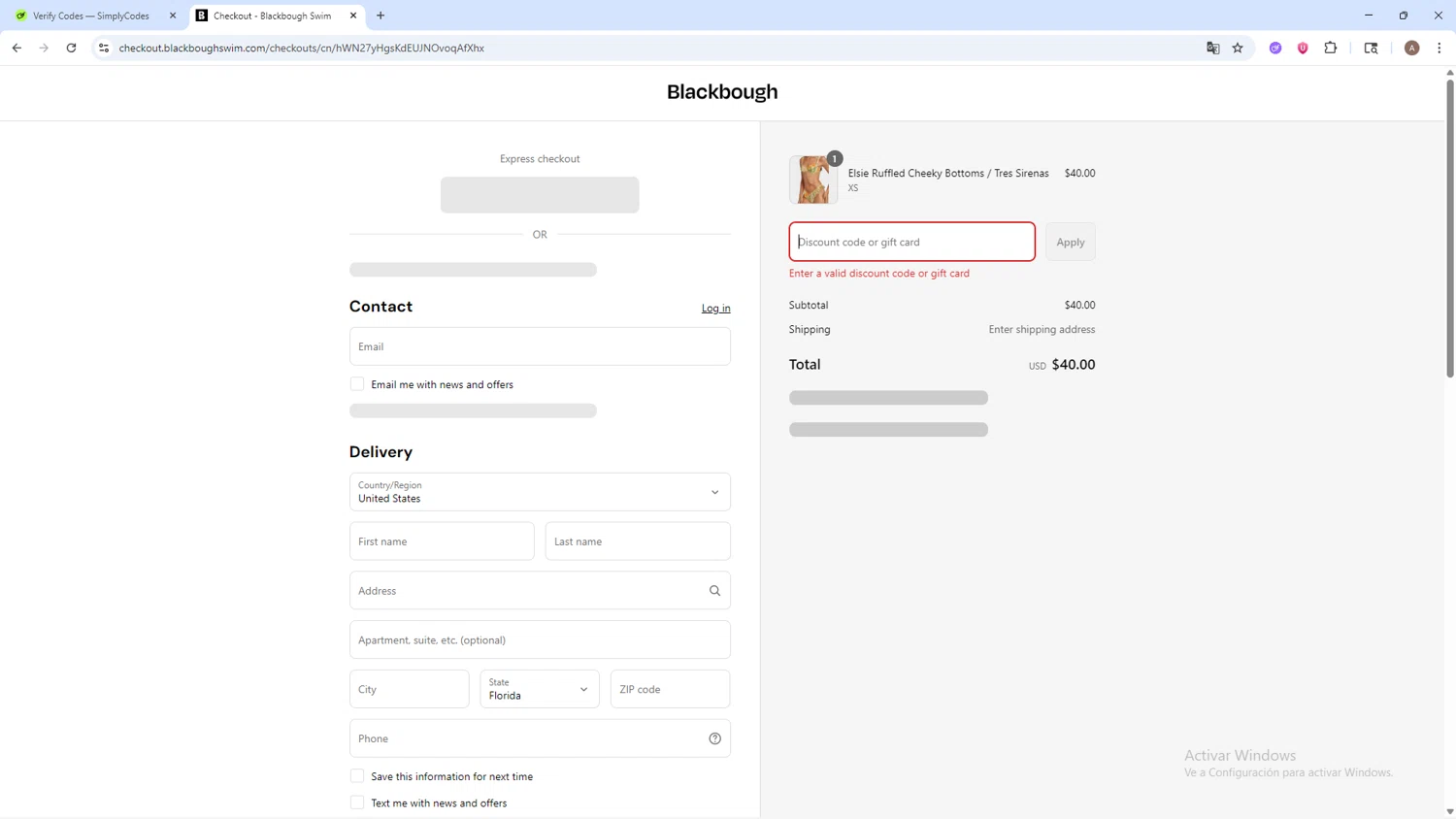Open the State dropdown showing Florida

pos(540,689)
